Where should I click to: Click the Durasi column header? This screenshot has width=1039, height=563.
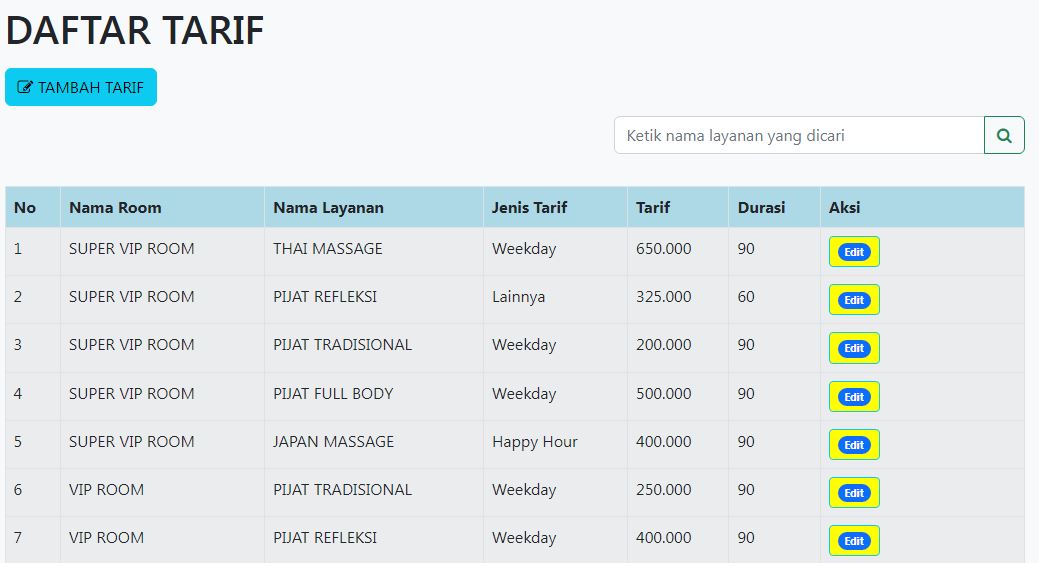click(761, 207)
